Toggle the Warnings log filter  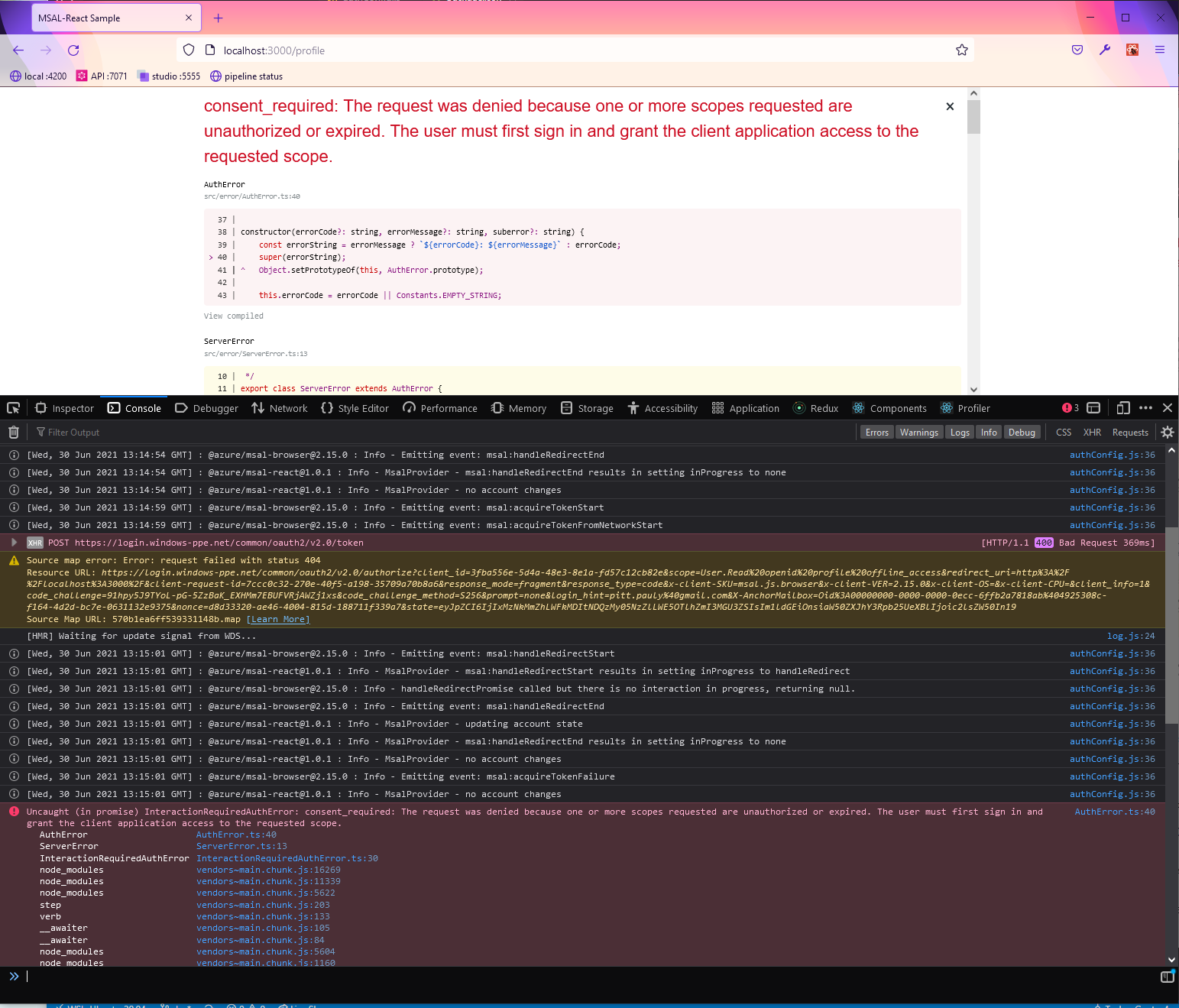(x=918, y=432)
